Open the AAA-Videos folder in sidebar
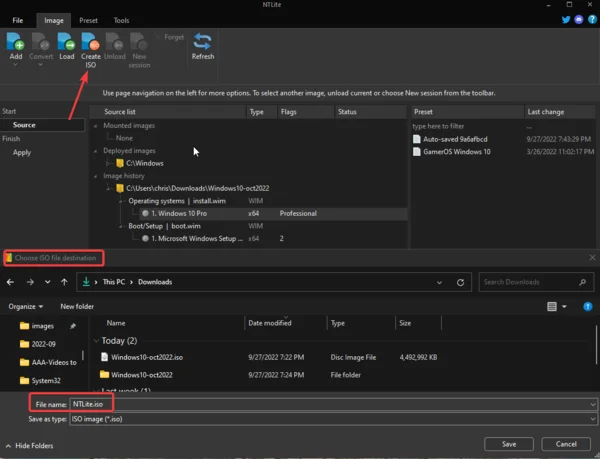600x459 pixels. [x=48, y=363]
